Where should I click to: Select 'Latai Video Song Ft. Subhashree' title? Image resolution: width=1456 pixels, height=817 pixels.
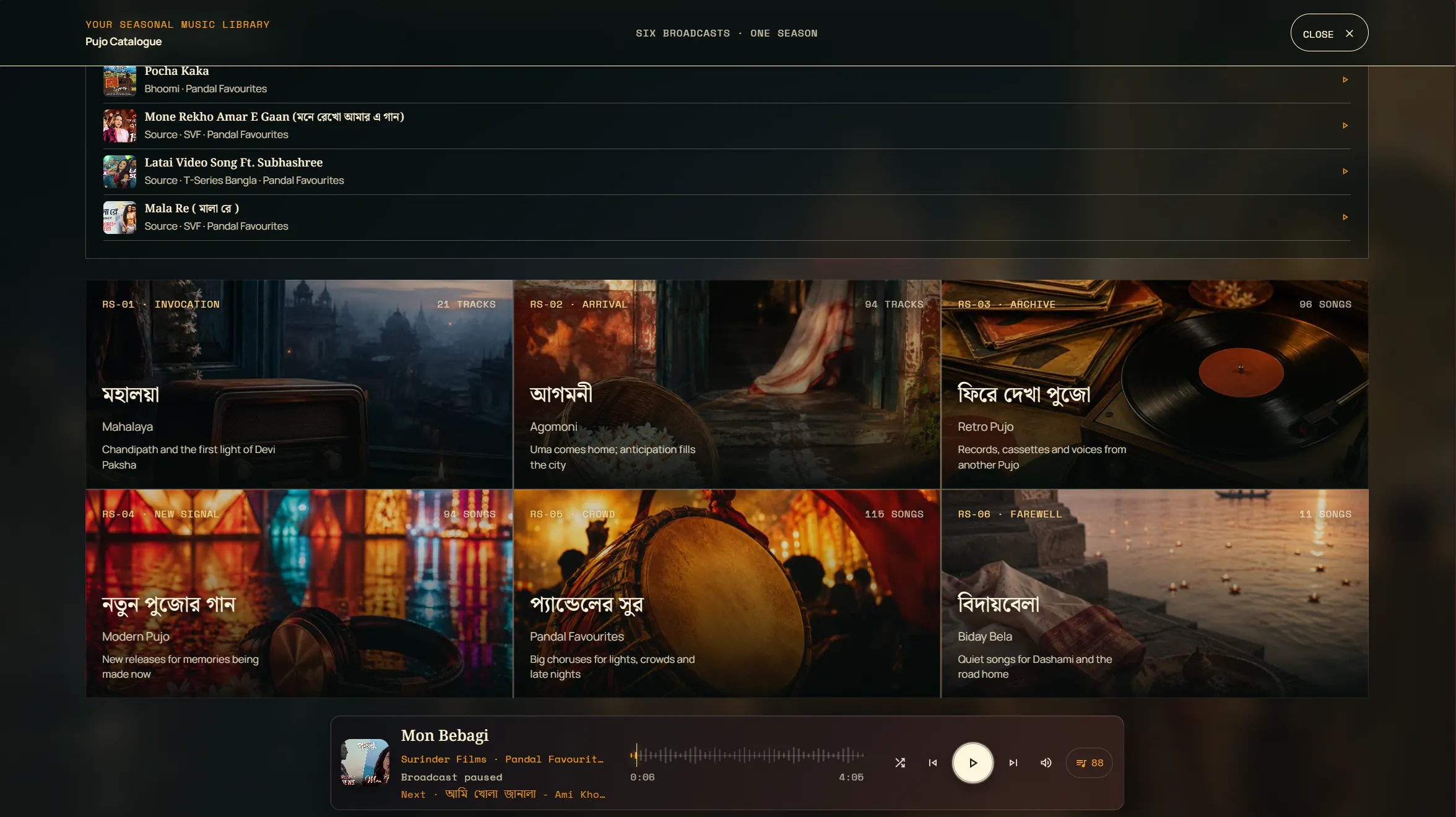[x=233, y=163]
